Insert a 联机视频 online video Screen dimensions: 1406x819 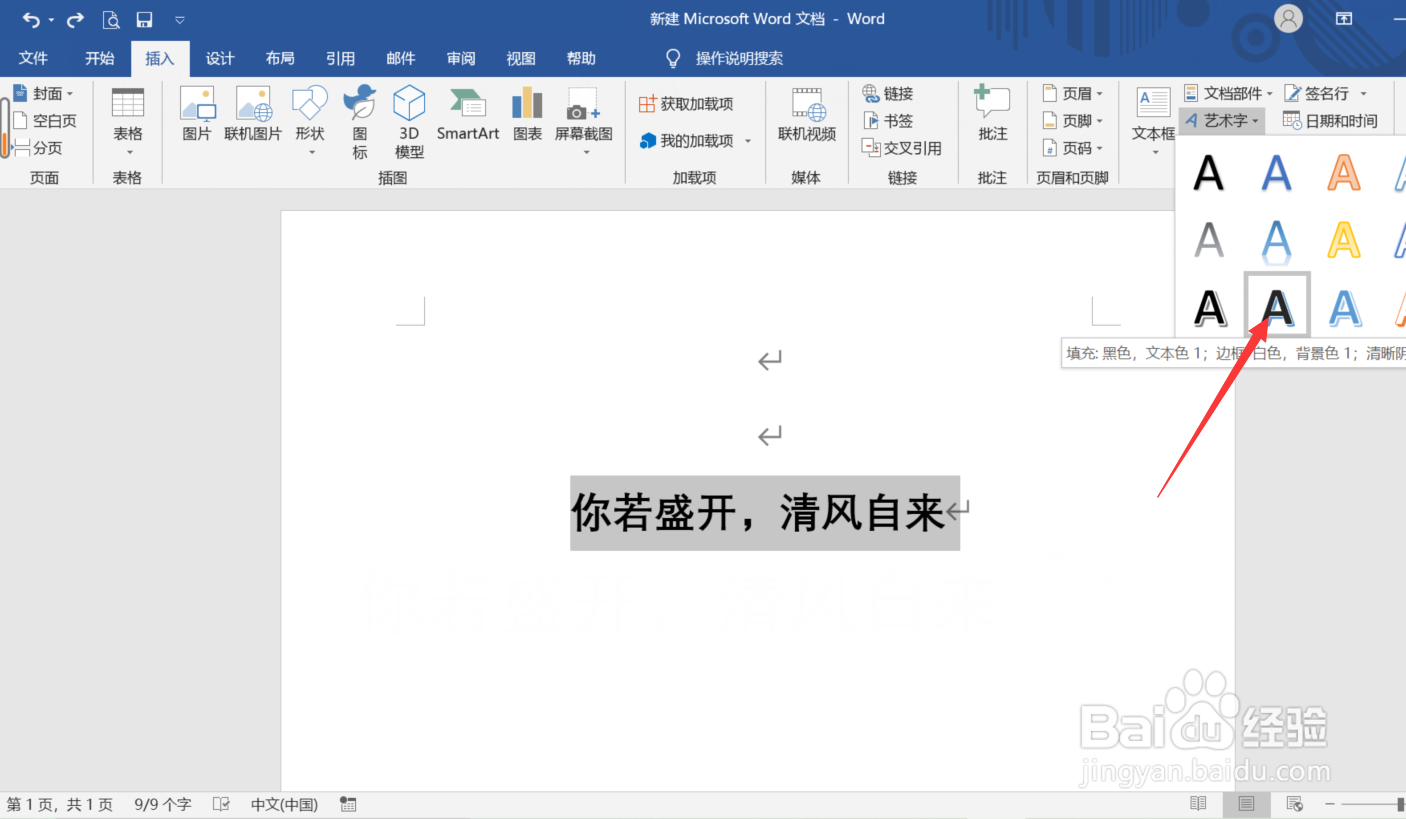(807, 114)
